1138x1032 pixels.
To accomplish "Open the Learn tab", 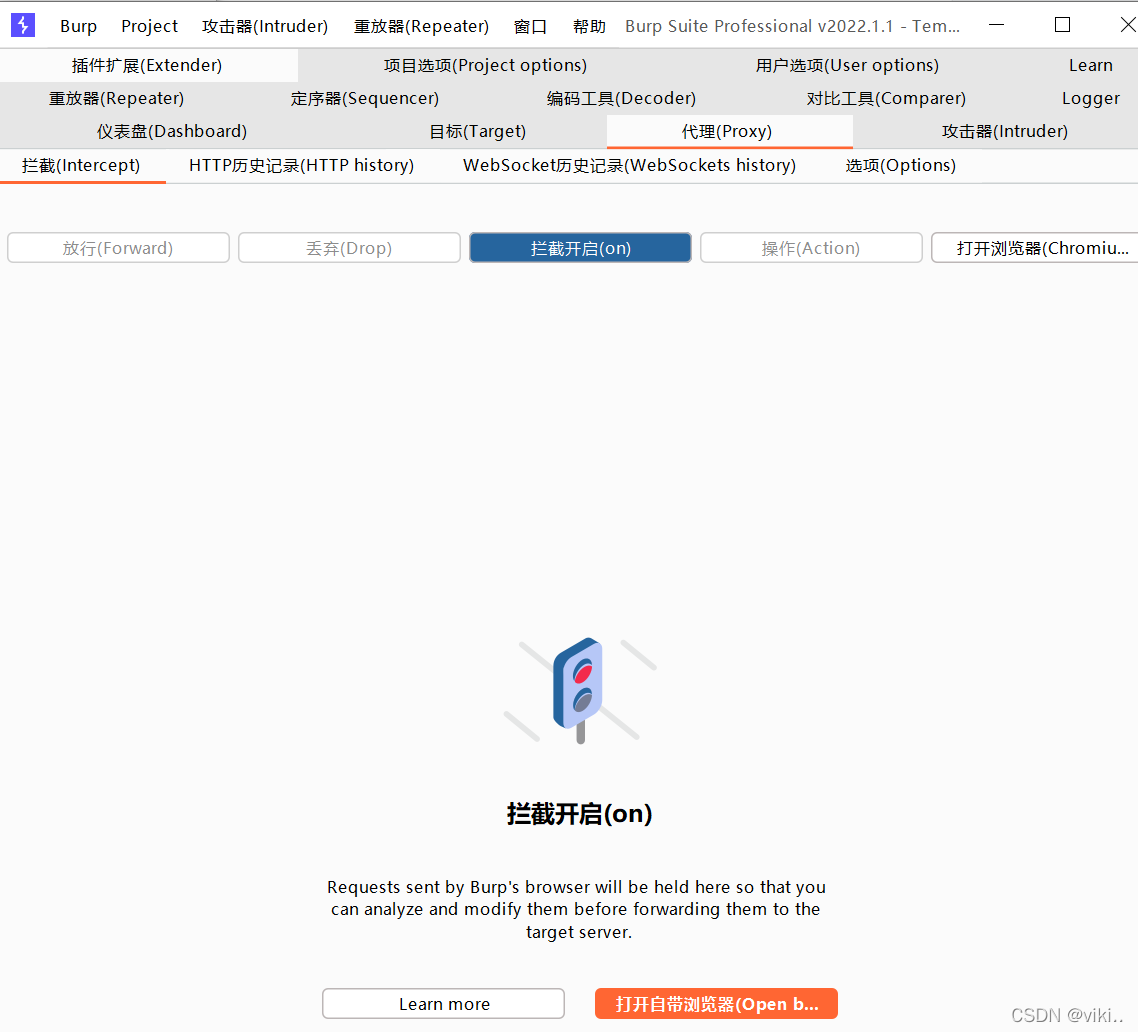I will coord(1090,65).
